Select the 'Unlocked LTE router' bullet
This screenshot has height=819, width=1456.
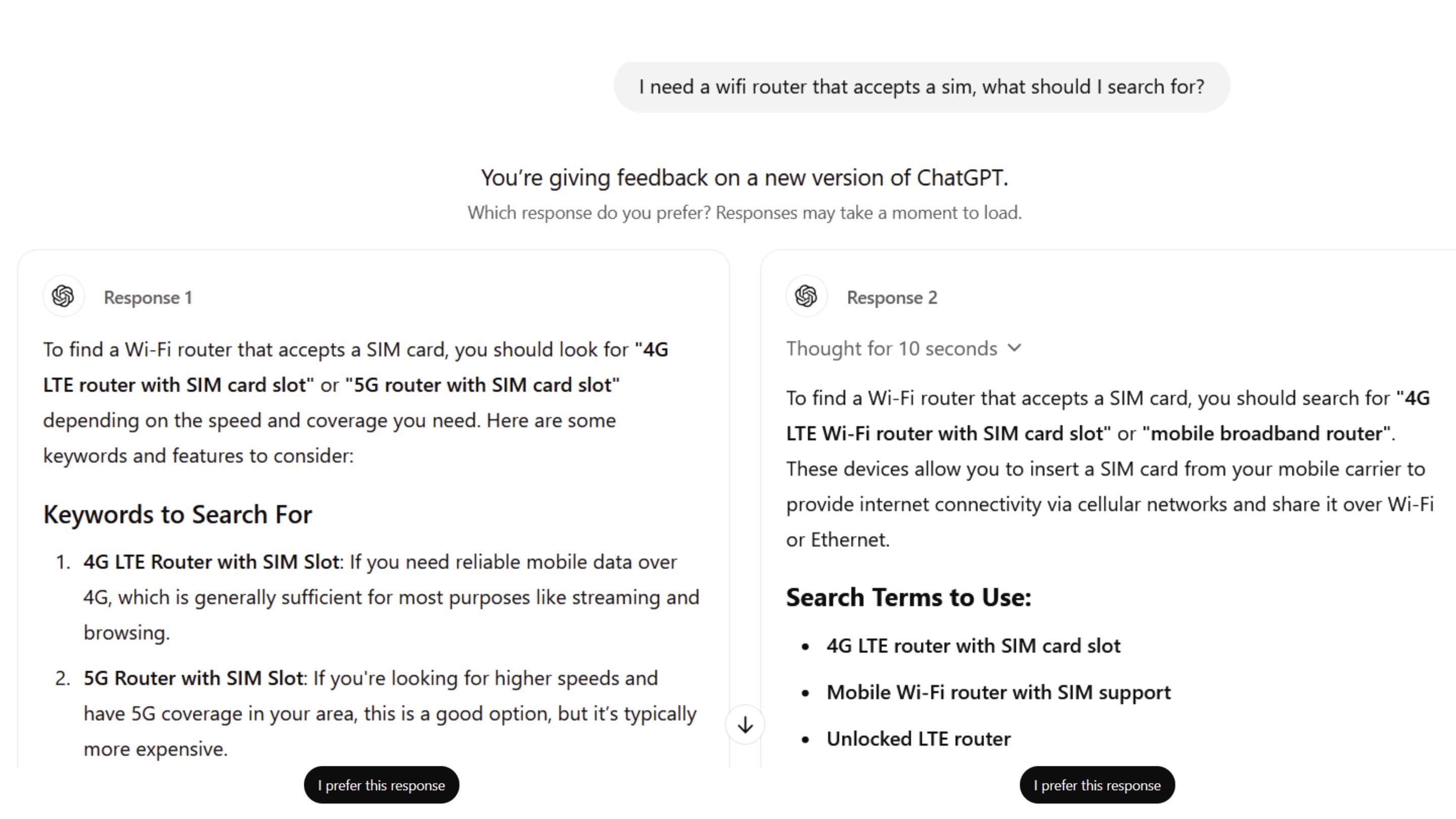click(x=919, y=739)
